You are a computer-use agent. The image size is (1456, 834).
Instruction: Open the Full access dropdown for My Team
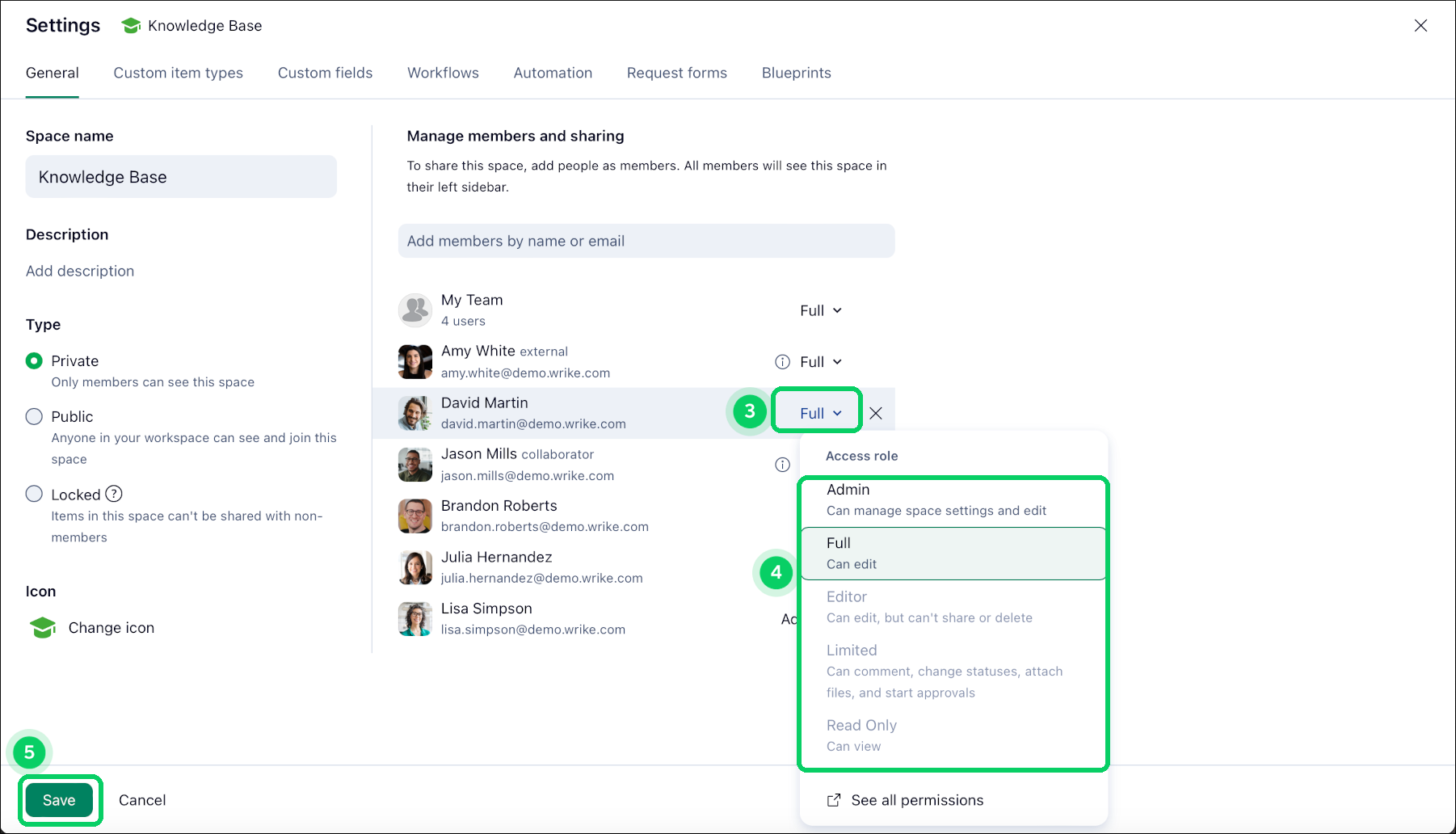tap(819, 310)
